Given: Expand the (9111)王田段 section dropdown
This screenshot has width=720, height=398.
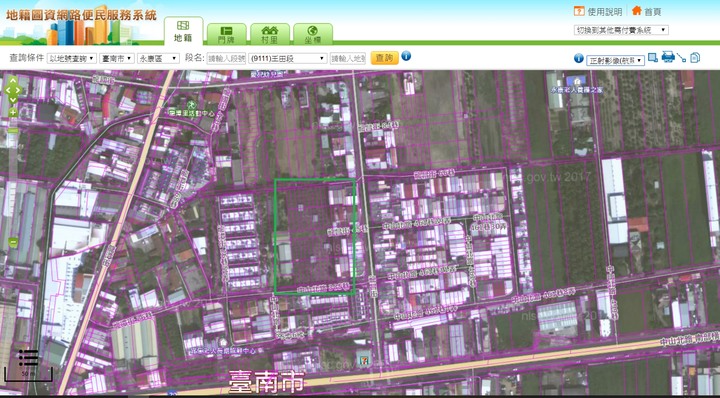Looking at the screenshot, I should [x=287, y=58].
